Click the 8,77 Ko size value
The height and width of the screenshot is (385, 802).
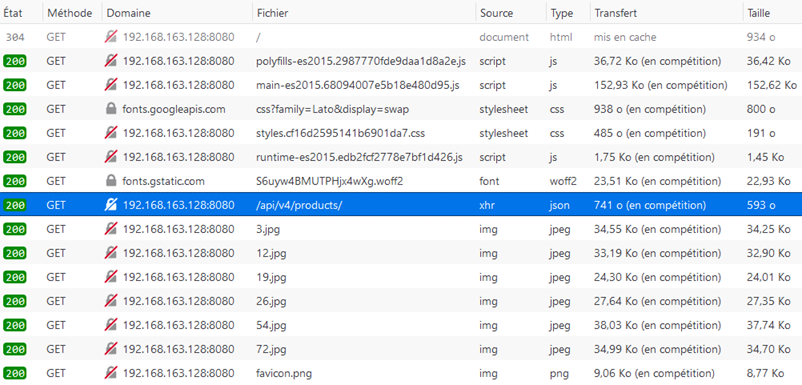pos(765,373)
